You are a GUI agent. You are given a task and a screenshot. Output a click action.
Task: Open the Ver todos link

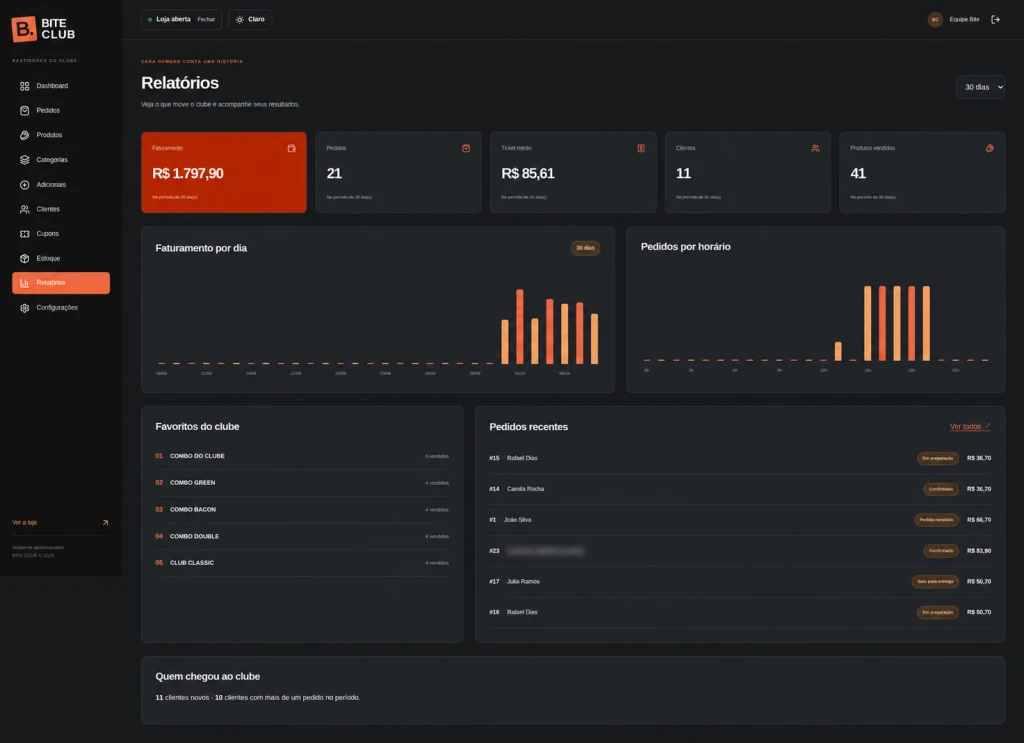(970, 426)
